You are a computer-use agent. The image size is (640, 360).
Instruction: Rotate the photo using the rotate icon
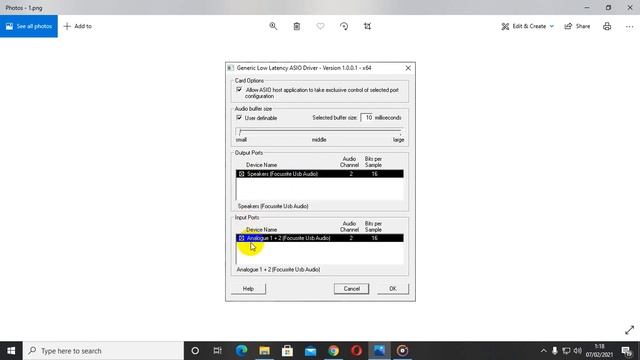tap(344, 26)
